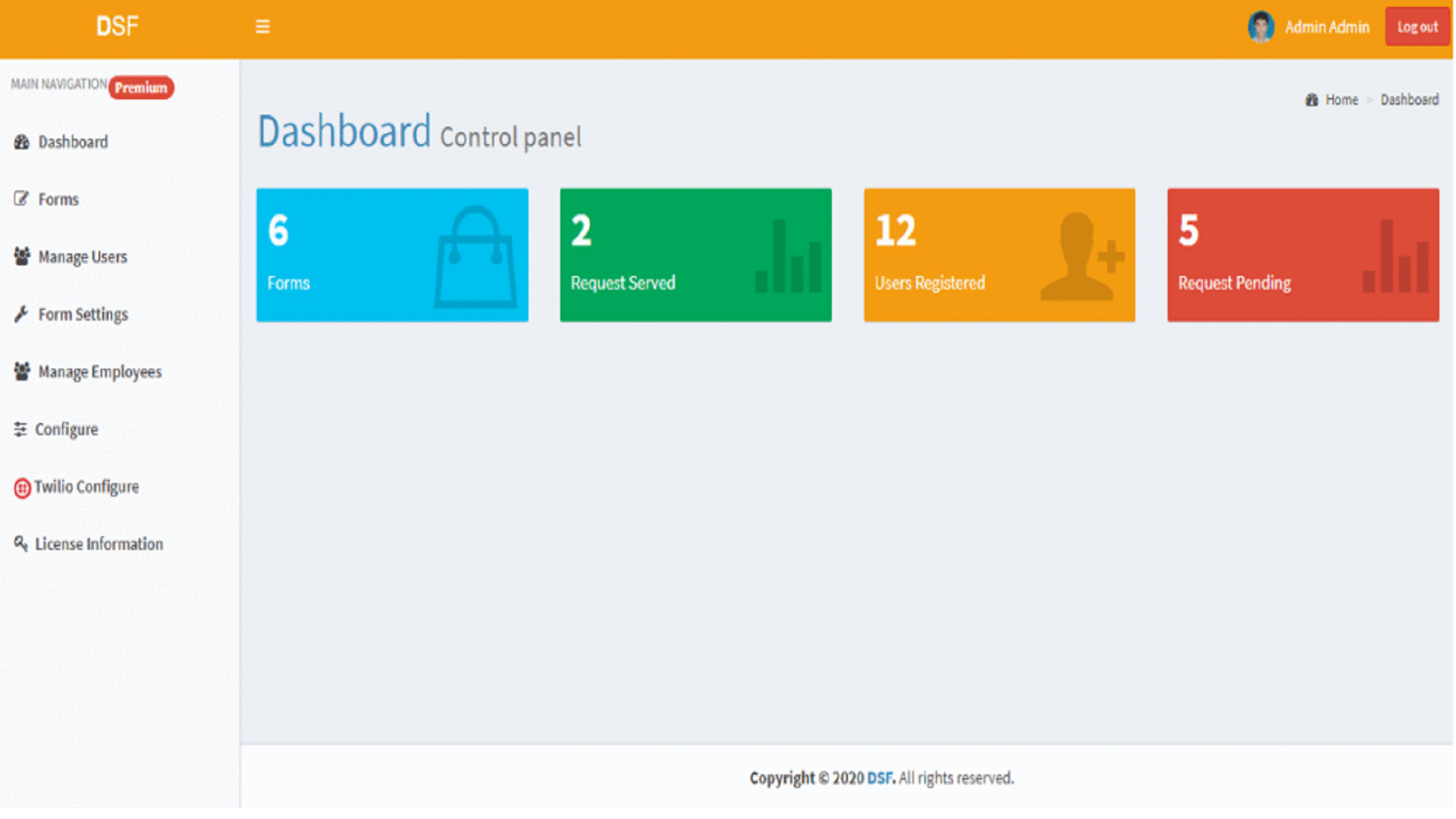
Task: Click the breadcrumb dashboard gauge icon
Action: (1312, 100)
